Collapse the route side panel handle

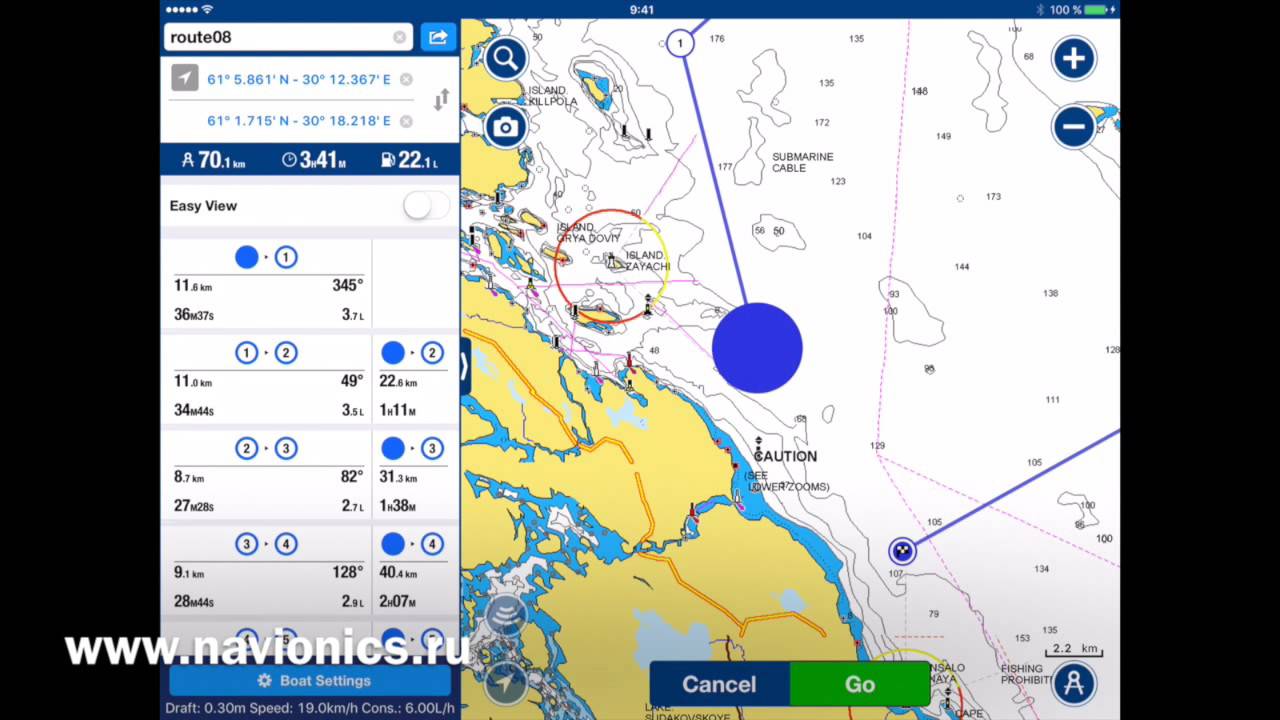coord(465,366)
